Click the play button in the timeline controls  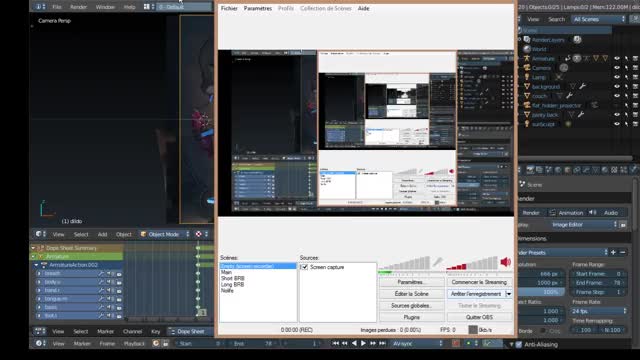pos(363,344)
